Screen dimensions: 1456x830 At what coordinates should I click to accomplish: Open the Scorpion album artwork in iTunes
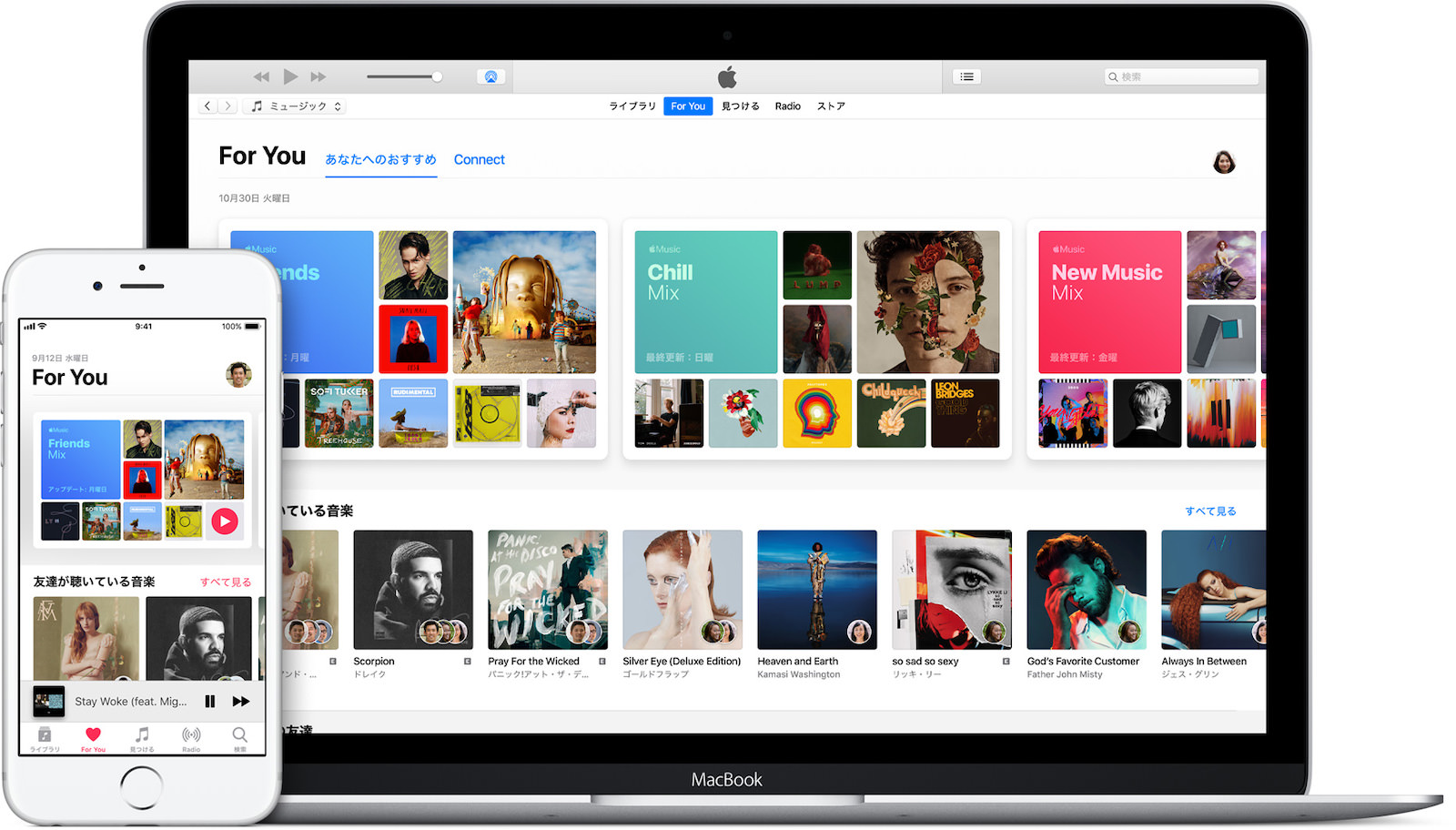point(413,590)
